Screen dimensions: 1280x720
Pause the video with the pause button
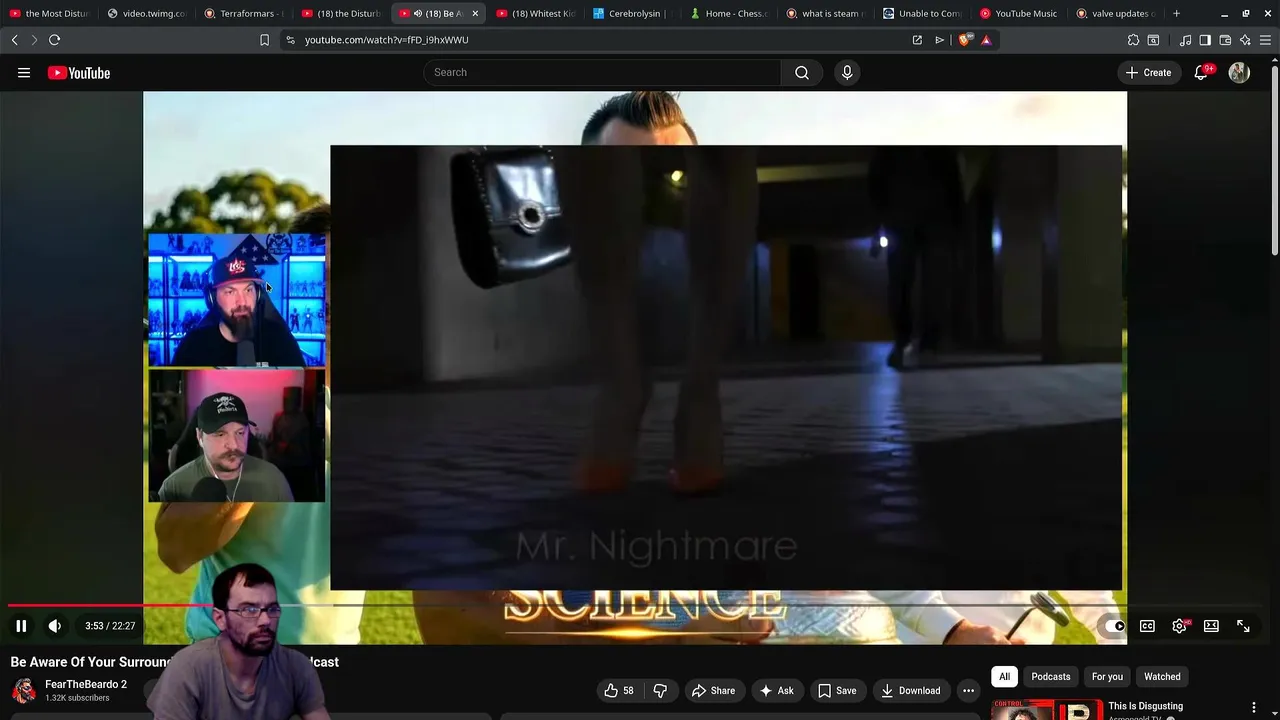21,626
